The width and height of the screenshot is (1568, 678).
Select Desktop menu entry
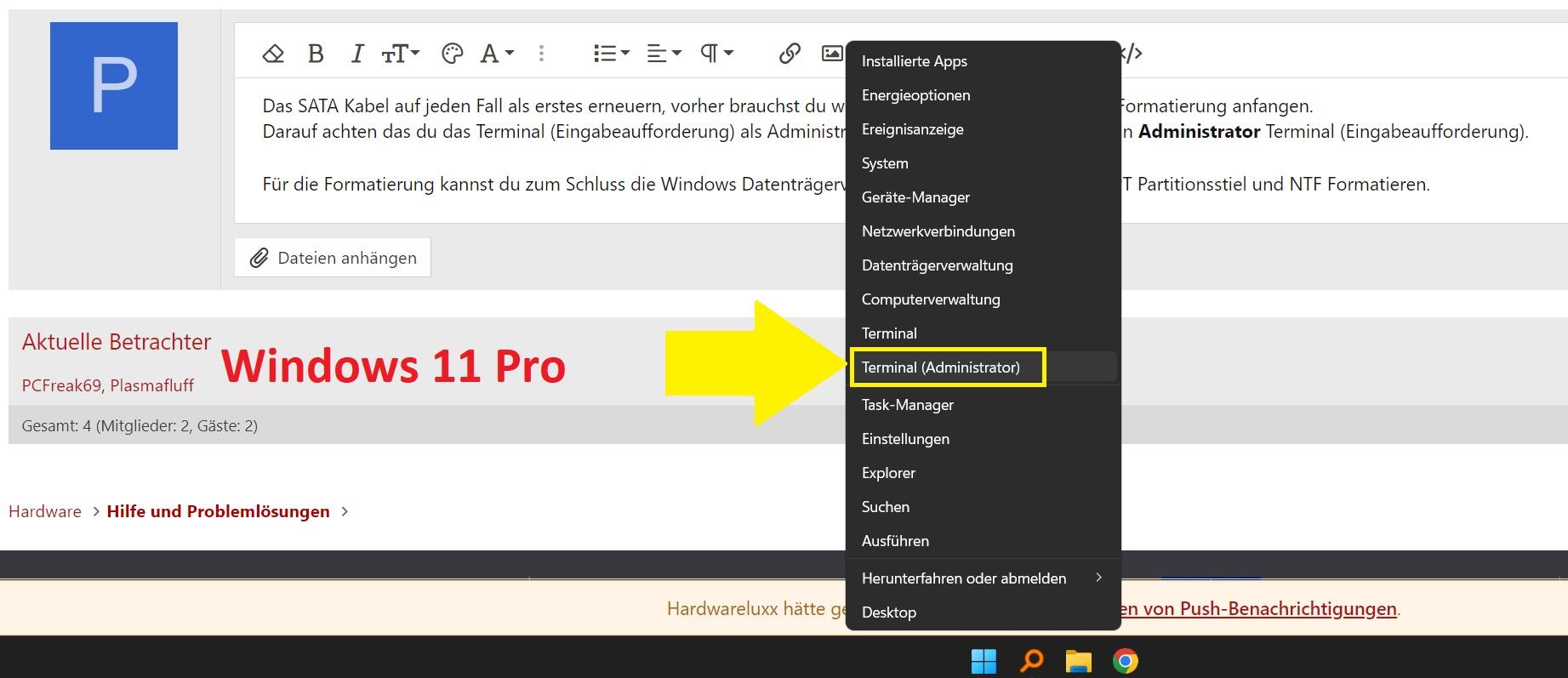tap(983, 612)
